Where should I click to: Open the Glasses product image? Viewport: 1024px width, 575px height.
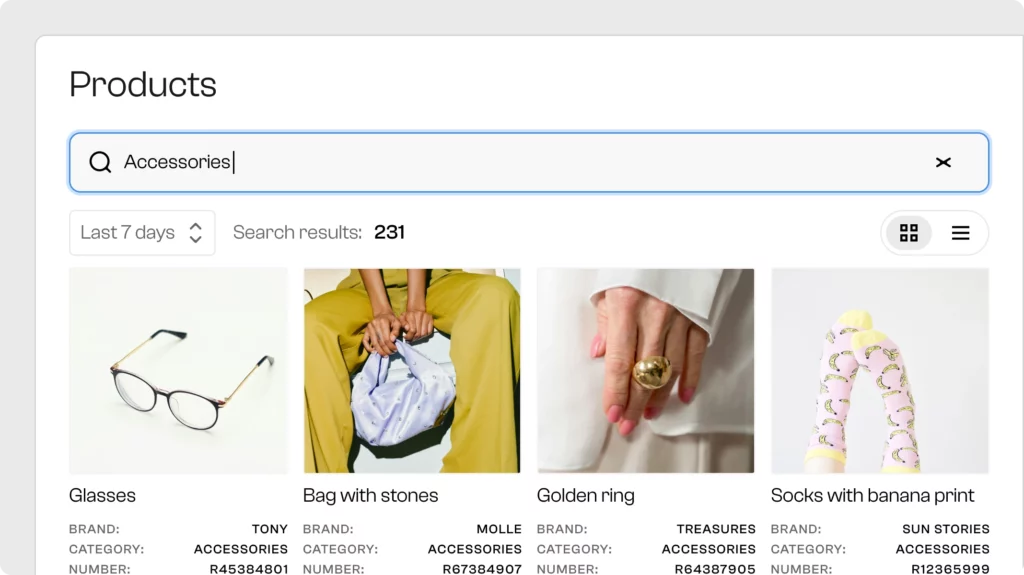178,370
